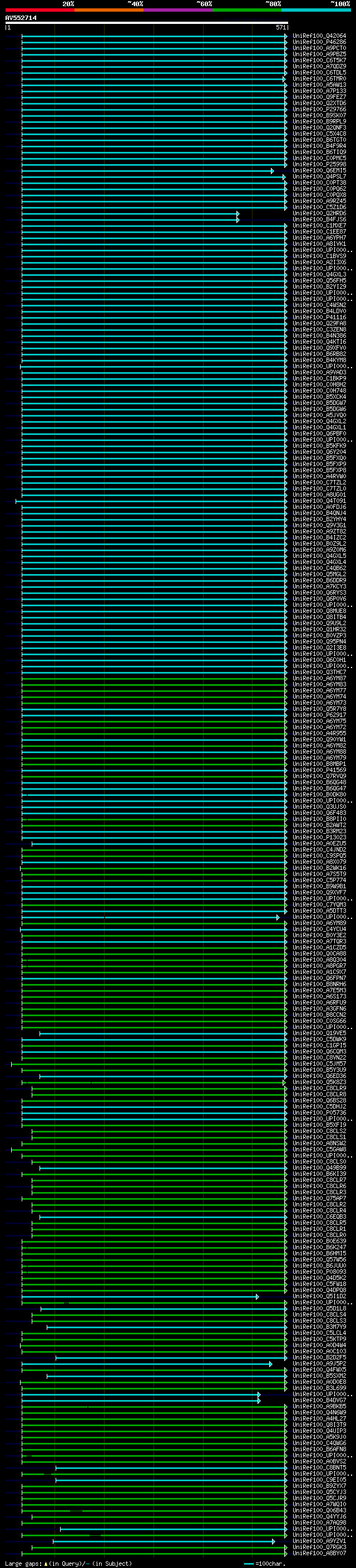
Task: Select hit label UniRef100_A9PCT0
Action: coord(319,48)
